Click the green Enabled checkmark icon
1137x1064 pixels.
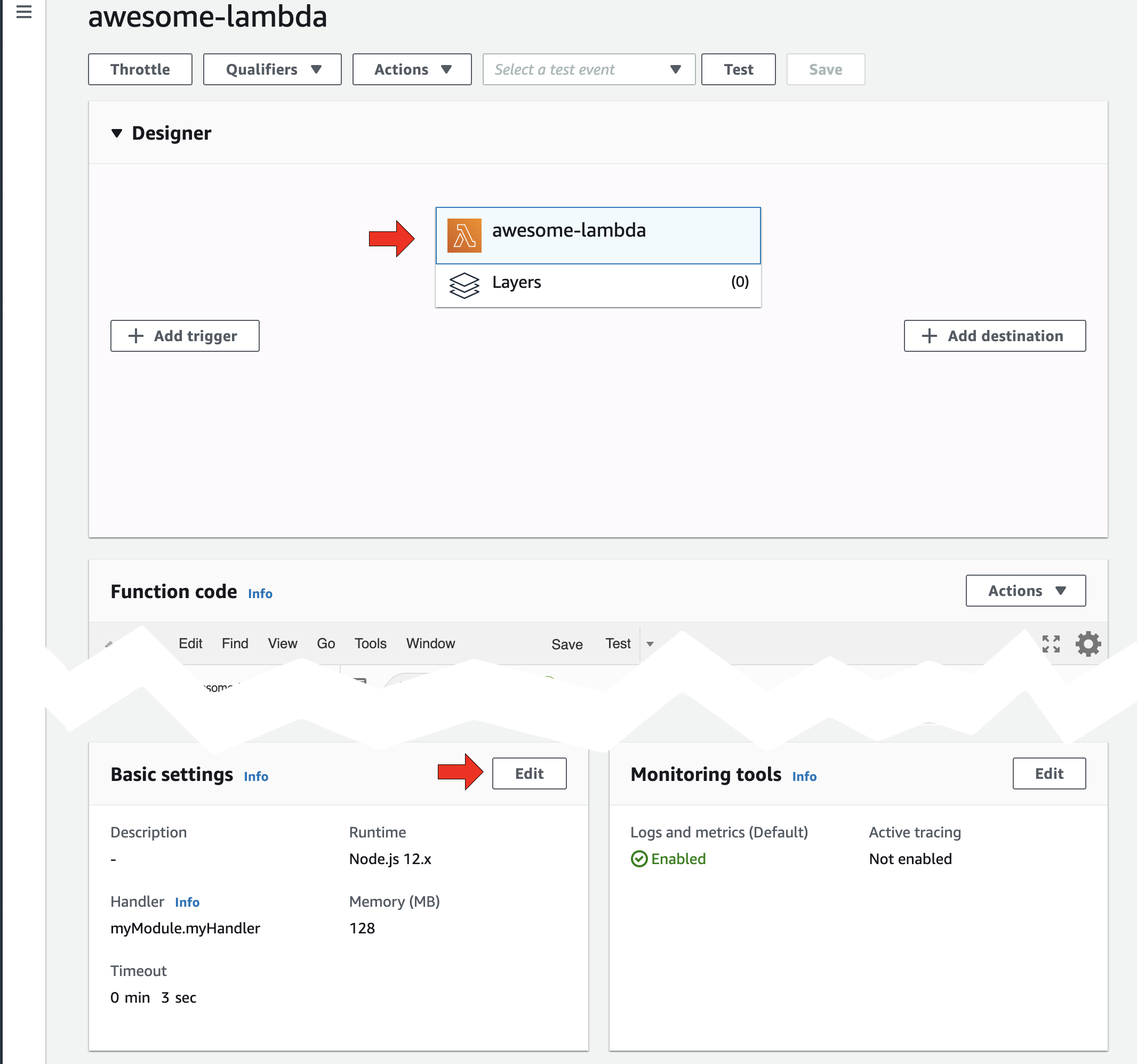[639, 859]
